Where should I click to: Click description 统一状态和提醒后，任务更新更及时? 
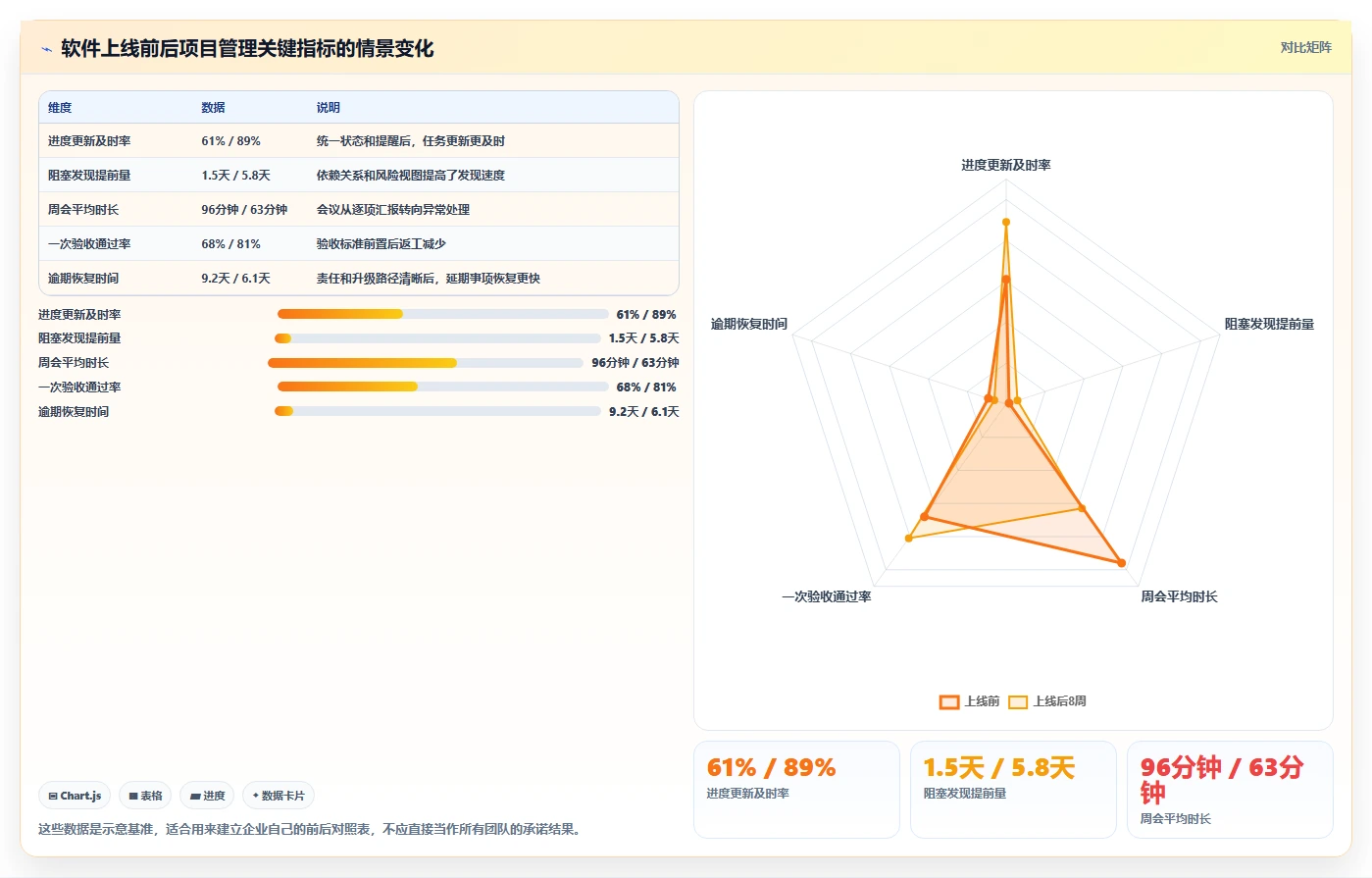[x=411, y=141]
